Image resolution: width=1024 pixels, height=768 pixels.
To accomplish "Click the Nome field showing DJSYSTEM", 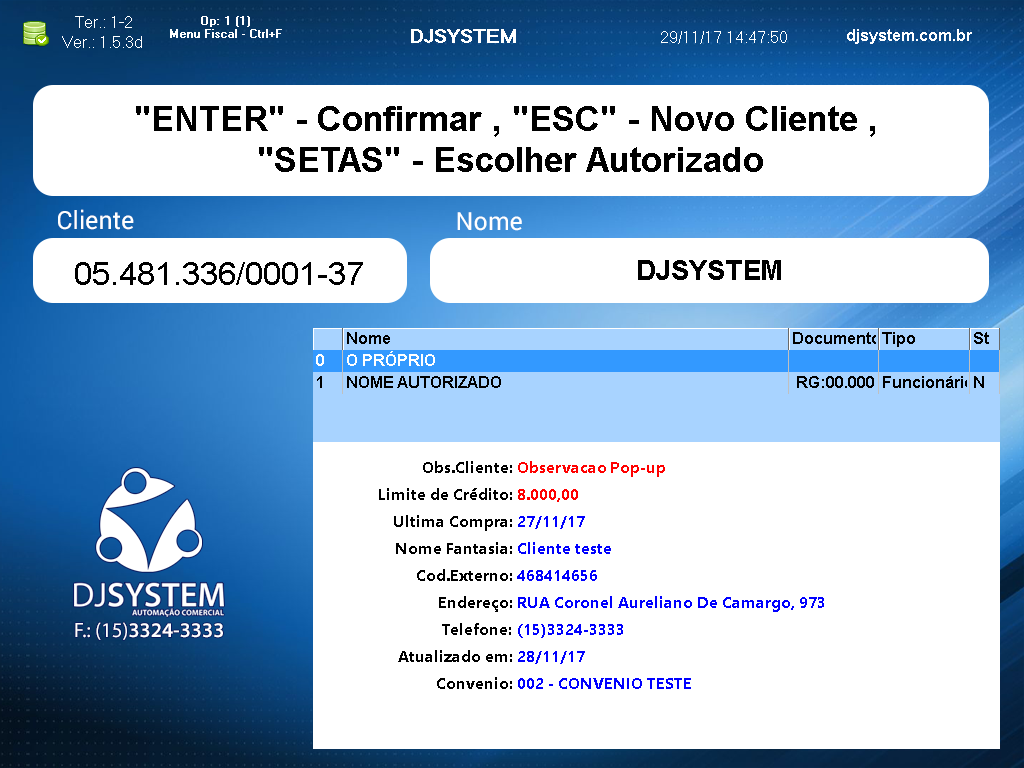I will (709, 270).
